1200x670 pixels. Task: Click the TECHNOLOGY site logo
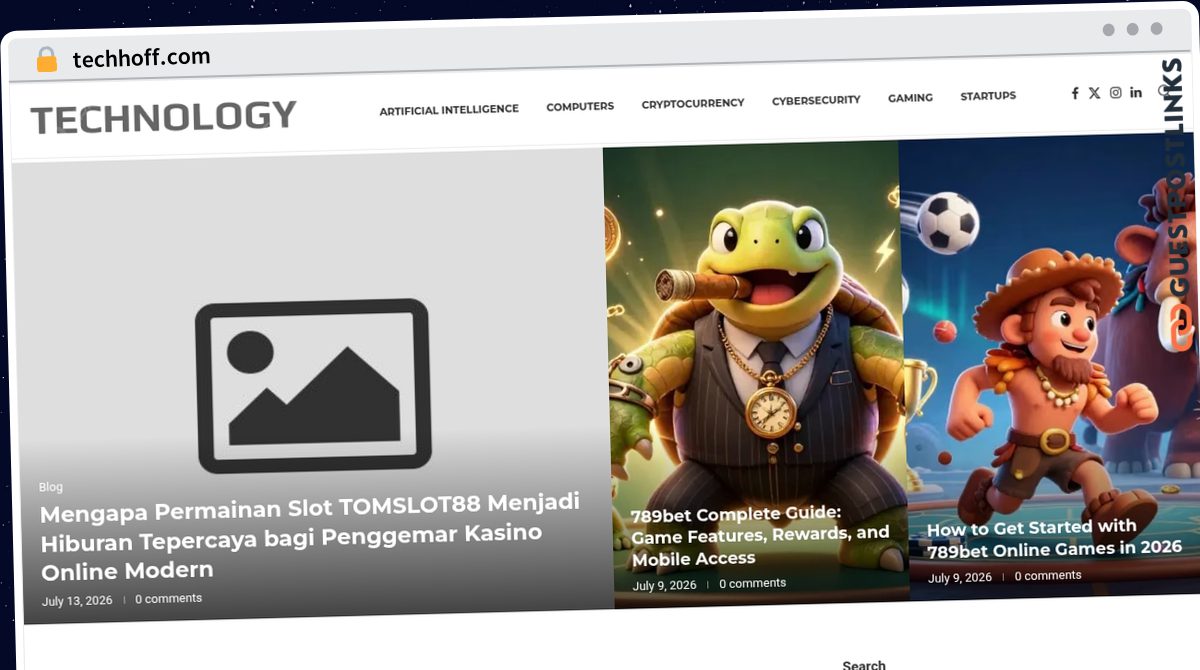[163, 118]
